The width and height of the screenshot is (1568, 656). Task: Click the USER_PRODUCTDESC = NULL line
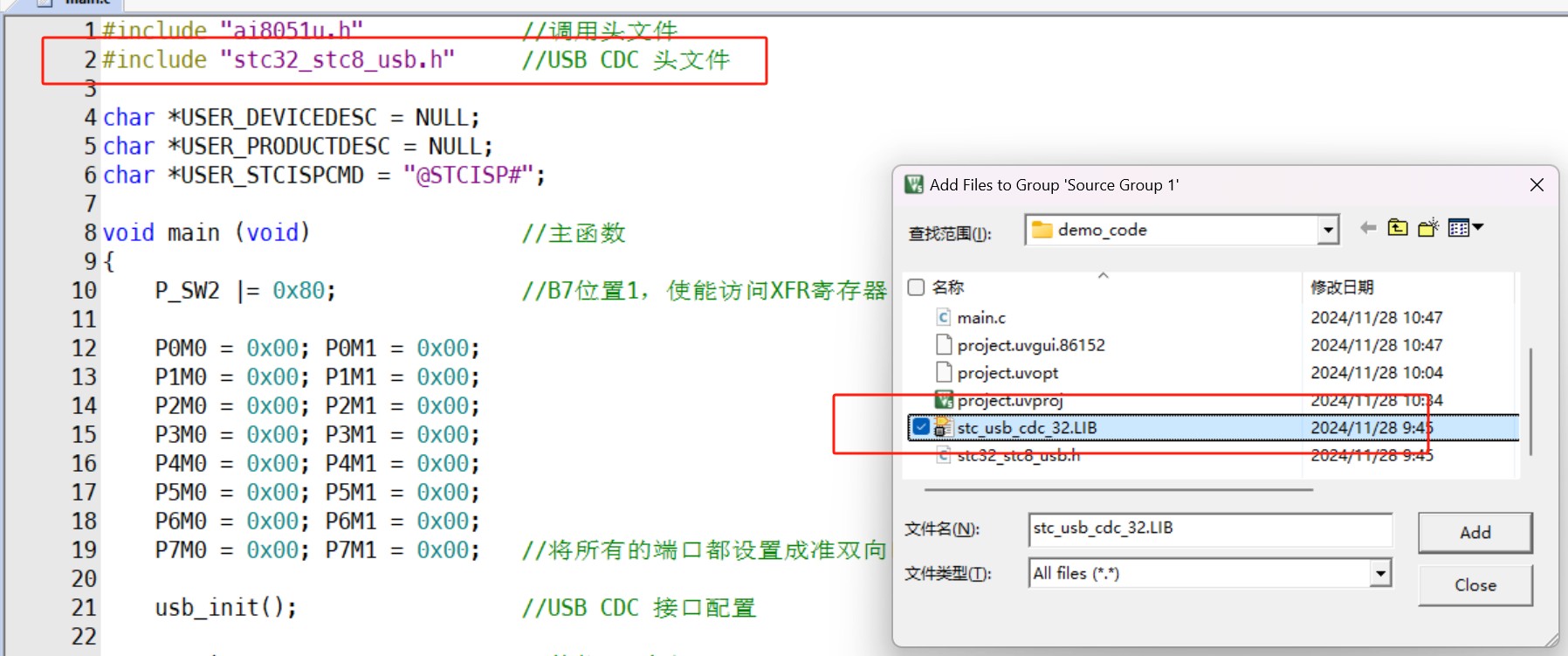point(298,146)
